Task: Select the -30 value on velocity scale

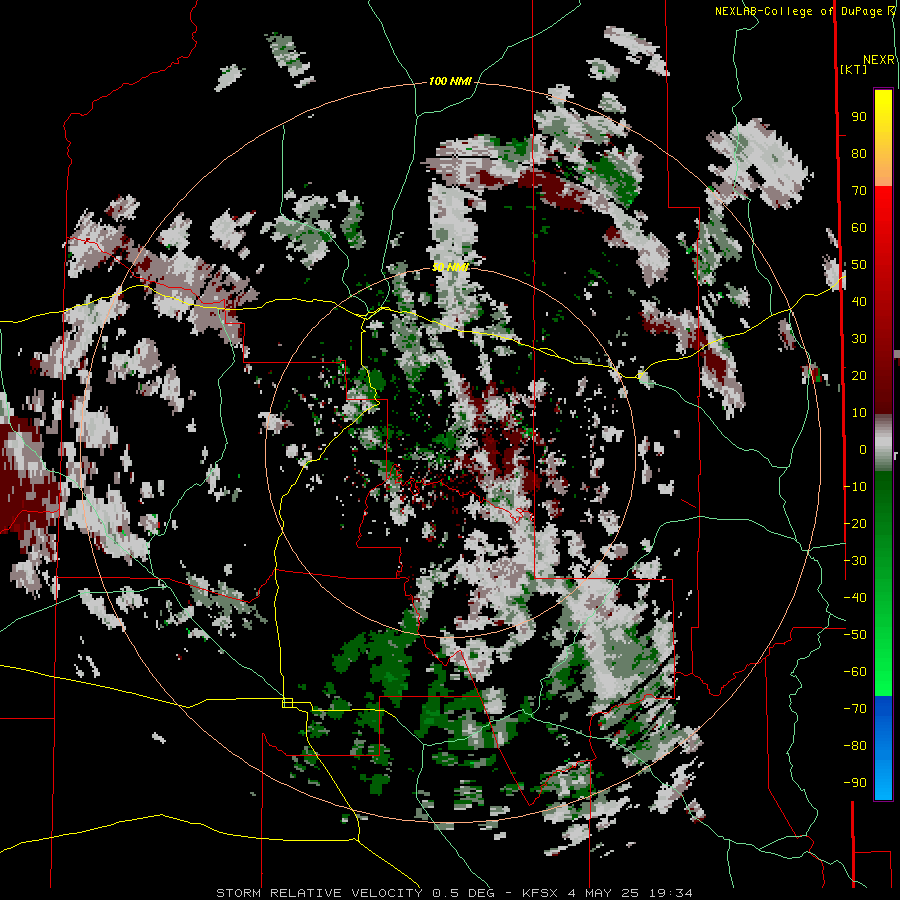Action: tap(855, 561)
